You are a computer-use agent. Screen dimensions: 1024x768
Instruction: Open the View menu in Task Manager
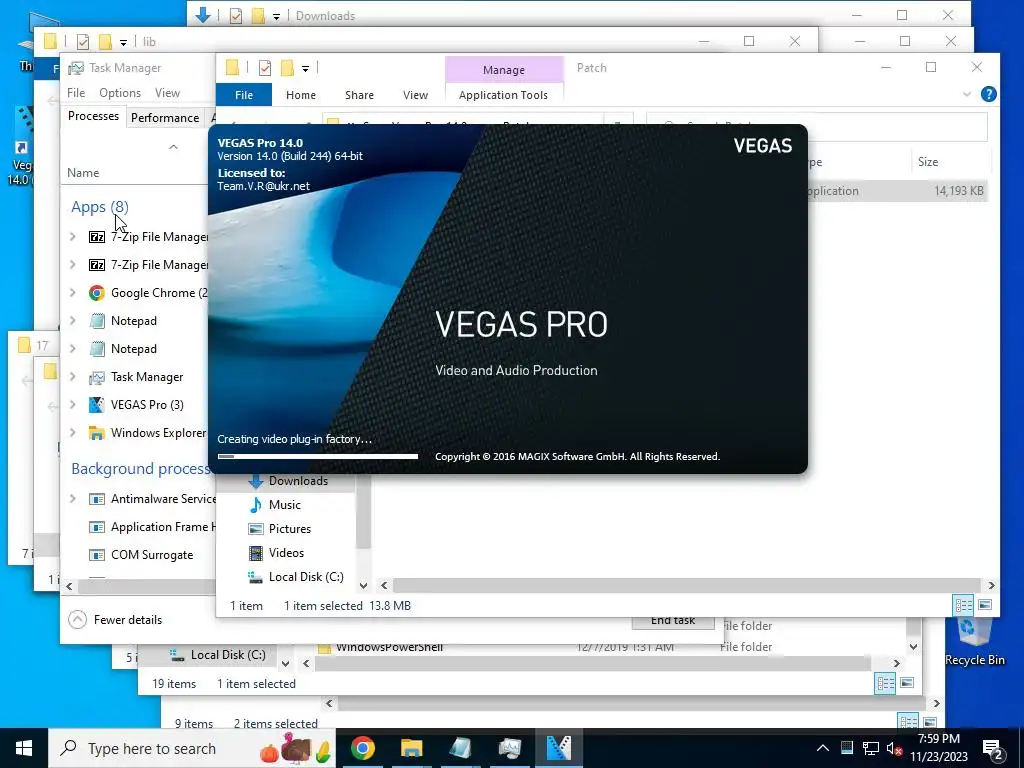167,93
